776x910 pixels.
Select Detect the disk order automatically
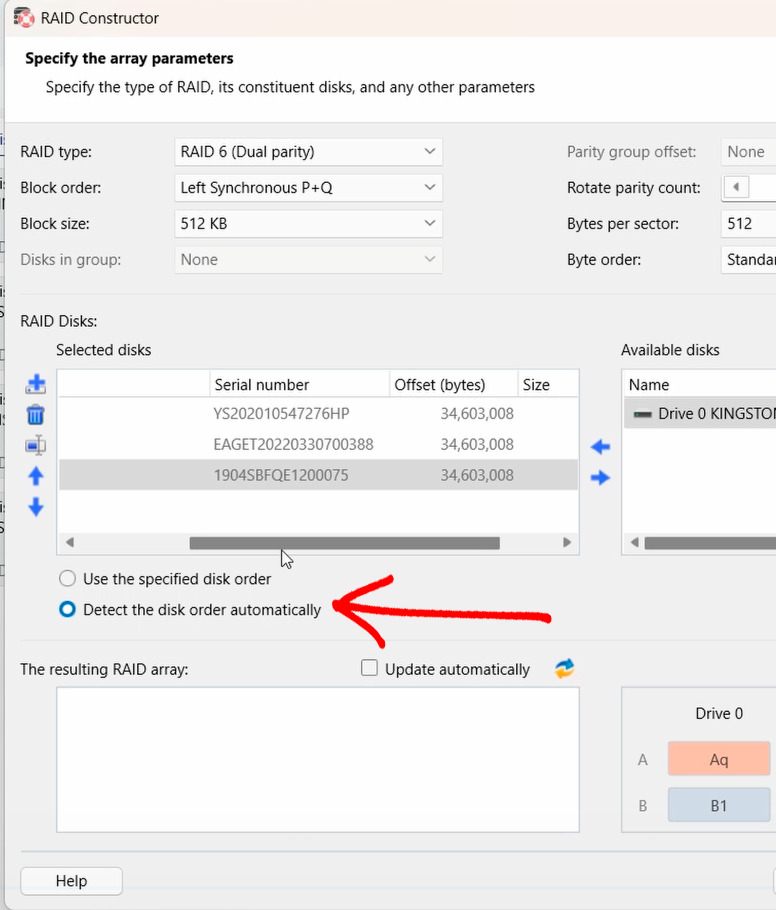(67, 609)
